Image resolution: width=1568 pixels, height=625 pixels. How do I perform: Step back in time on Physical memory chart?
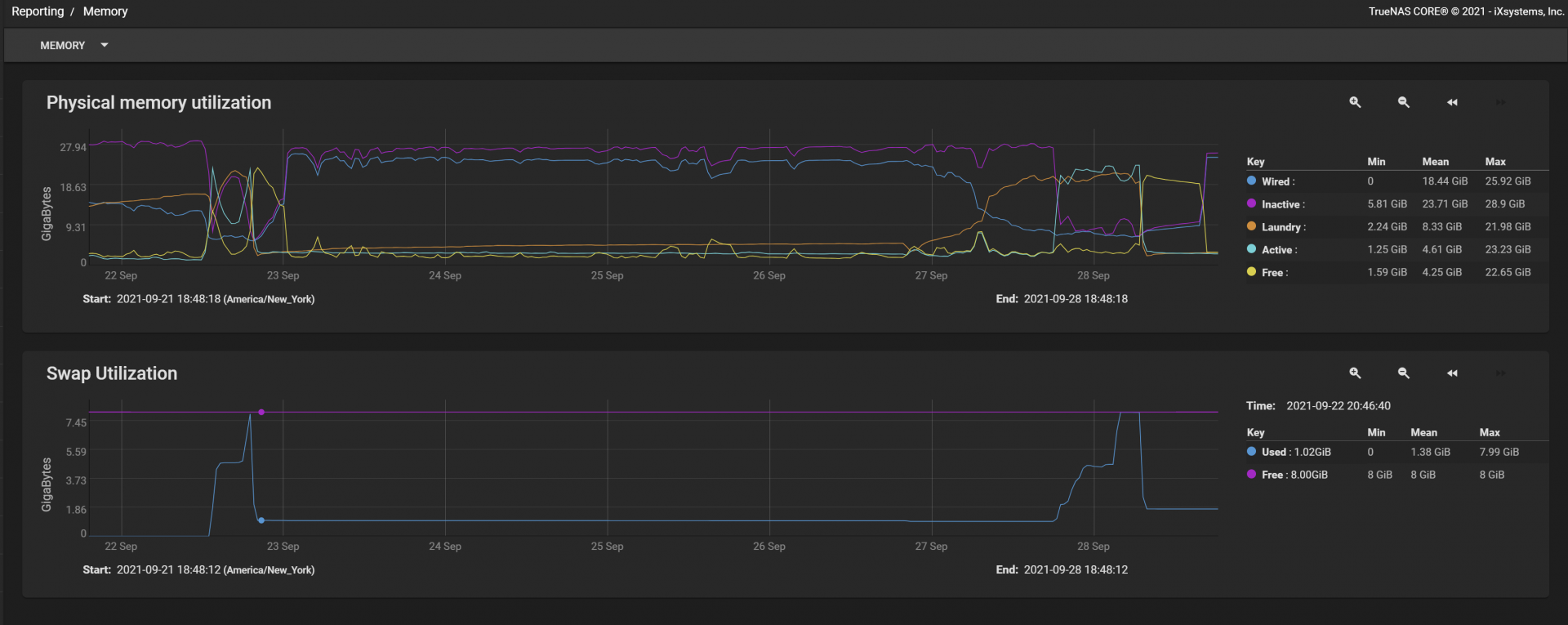pyautogui.click(x=1452, y=102)
